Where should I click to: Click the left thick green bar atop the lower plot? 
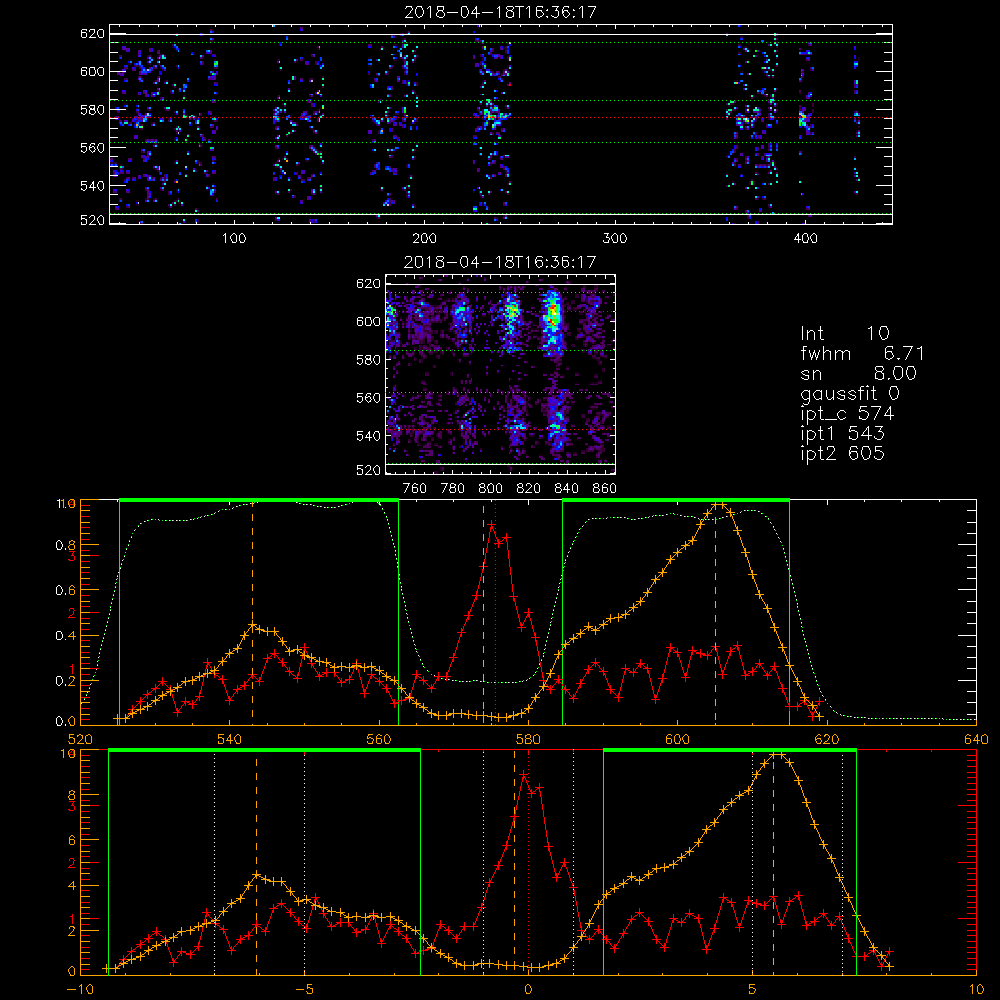265,751
